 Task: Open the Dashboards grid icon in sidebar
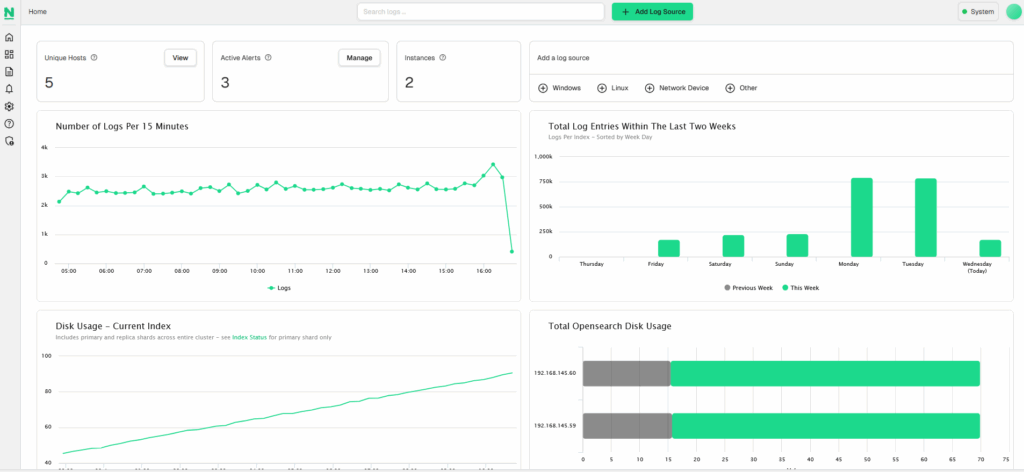[9, 55]
